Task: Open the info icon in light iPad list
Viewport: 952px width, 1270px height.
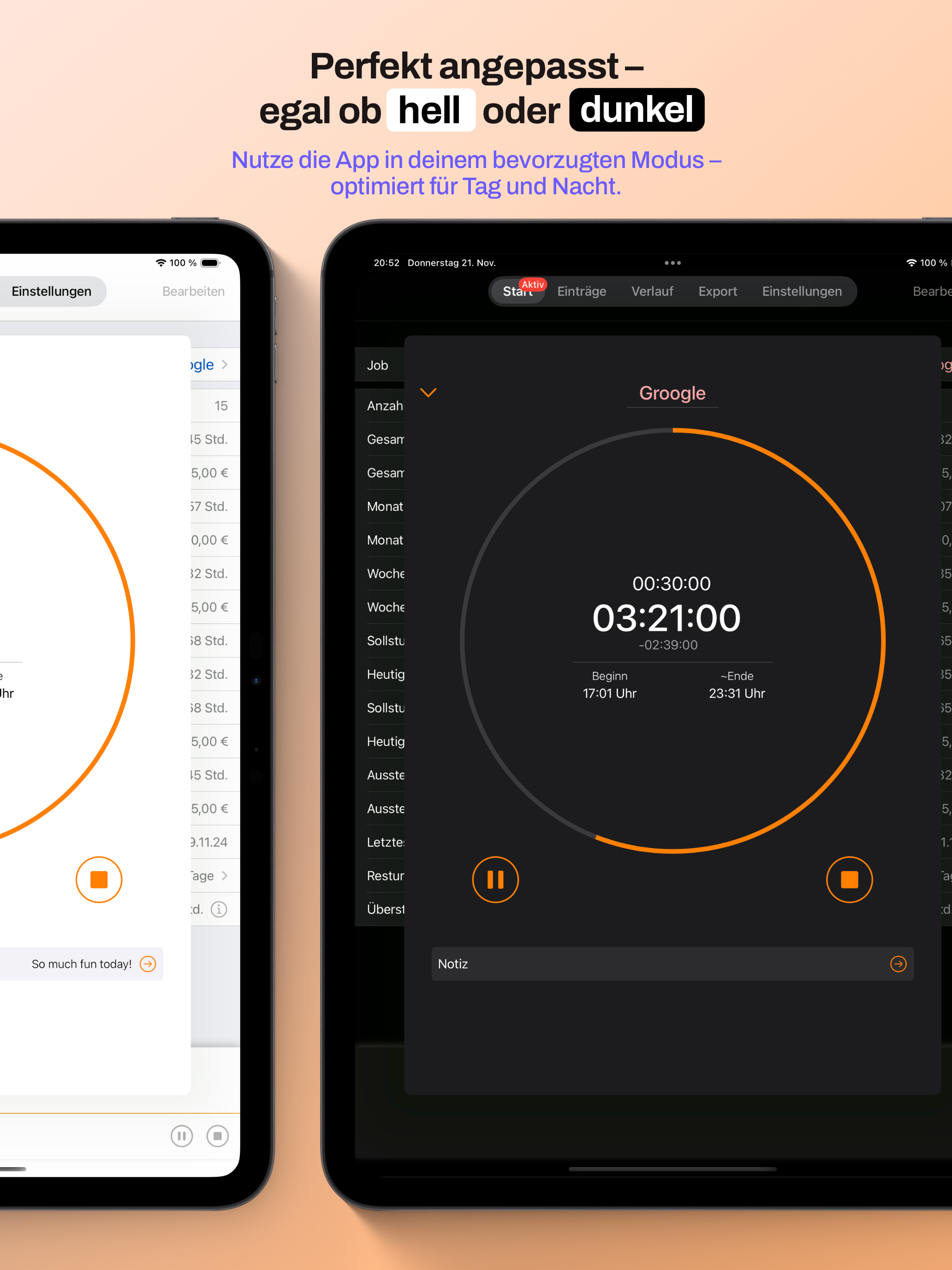Action: (x=219, y=909)
